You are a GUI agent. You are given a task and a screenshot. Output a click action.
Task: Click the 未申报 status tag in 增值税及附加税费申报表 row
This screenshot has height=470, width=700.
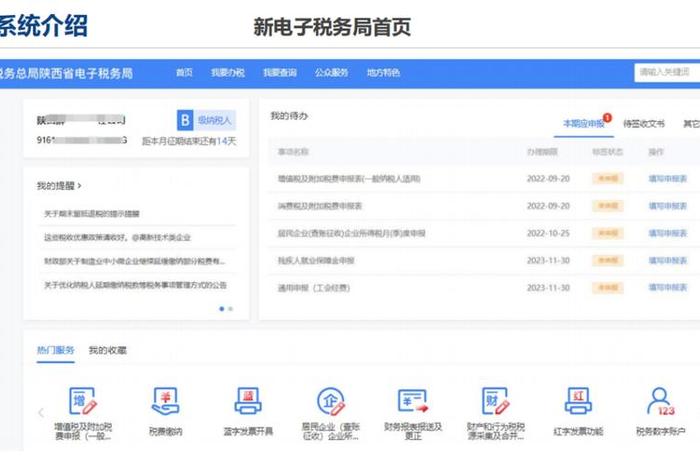608,179
